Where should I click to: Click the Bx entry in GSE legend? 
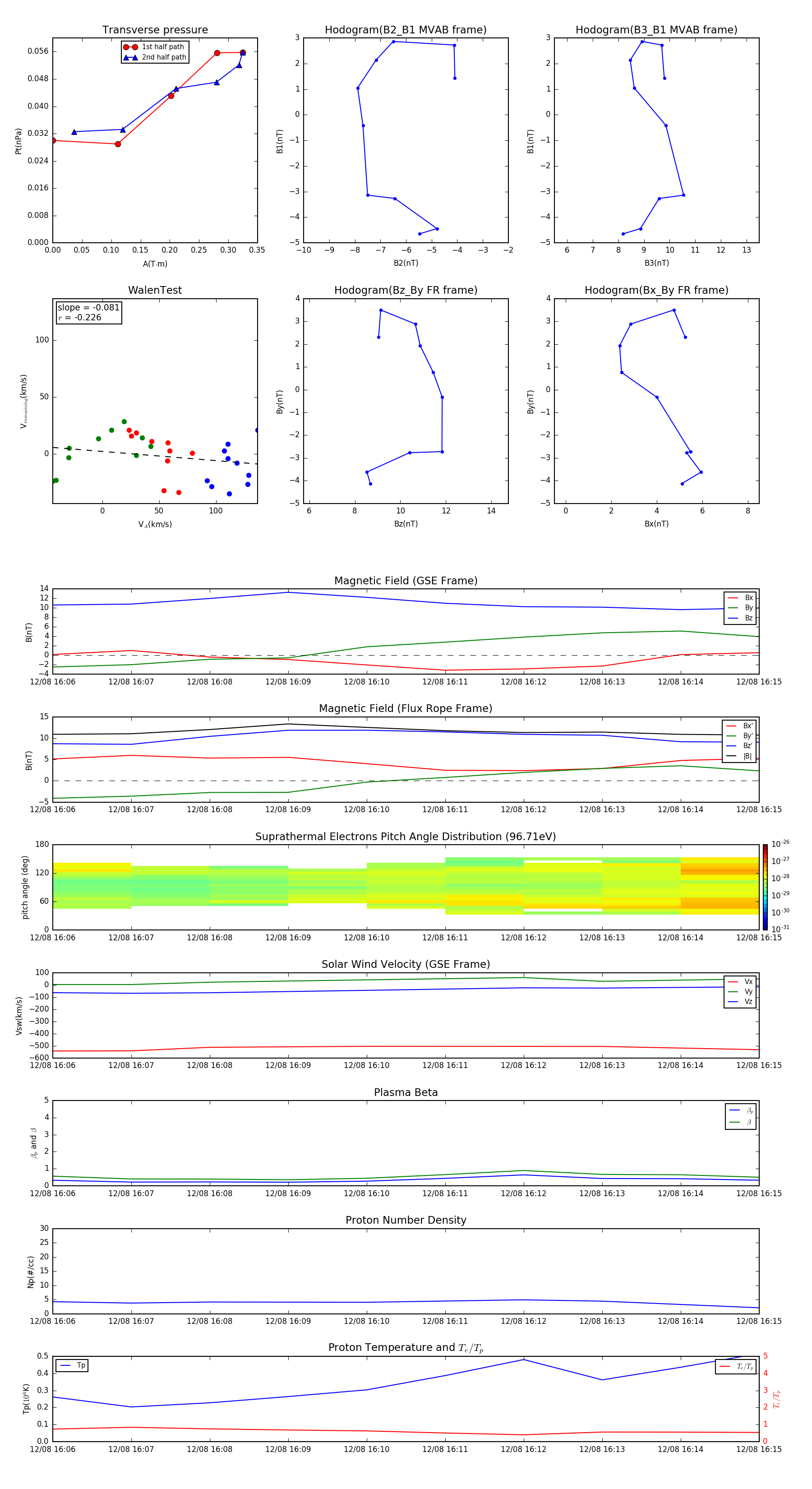pyautogui.click(x=740, y=598)
